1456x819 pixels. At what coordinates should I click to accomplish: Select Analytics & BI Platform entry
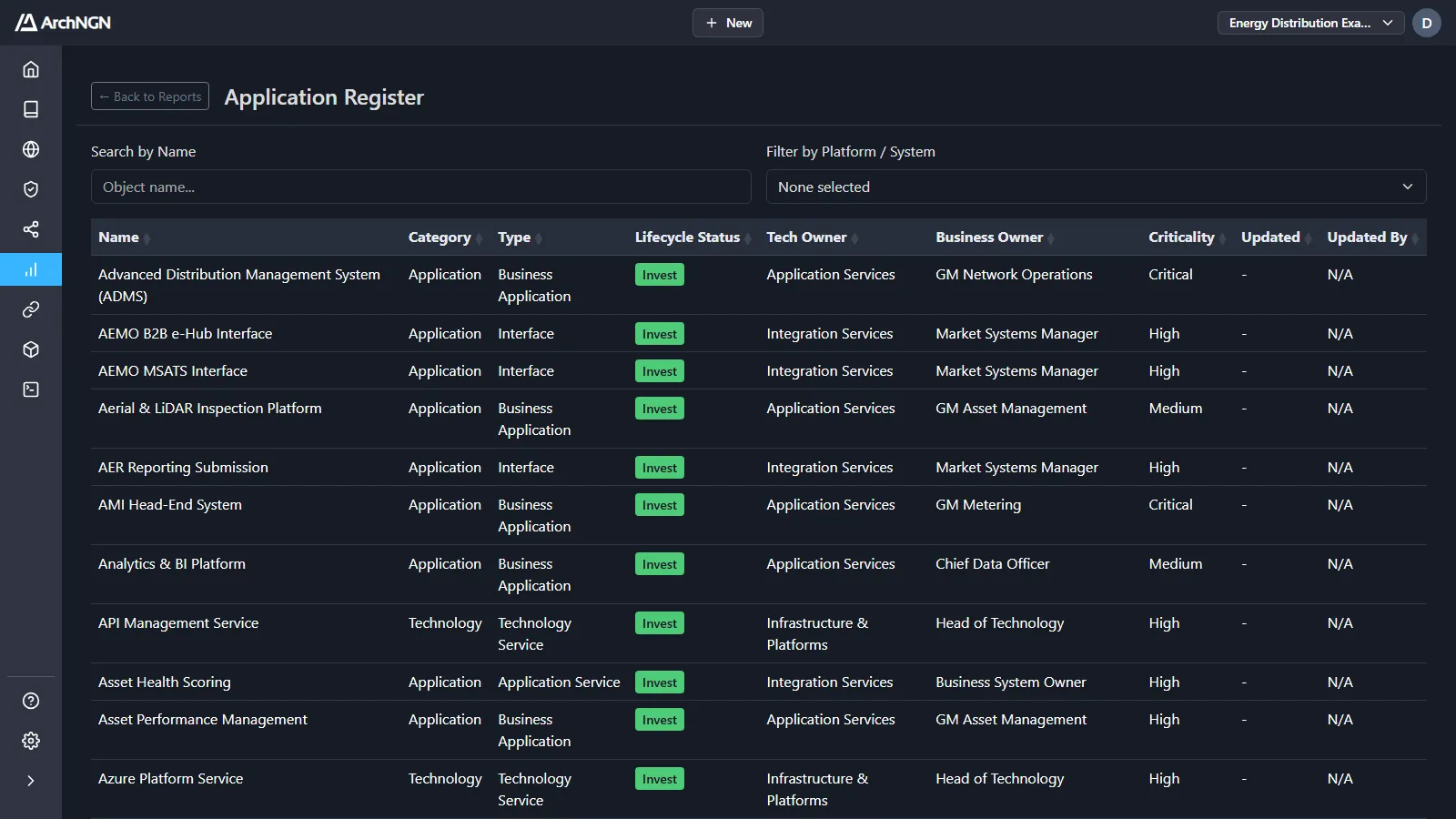pos(172,564)
